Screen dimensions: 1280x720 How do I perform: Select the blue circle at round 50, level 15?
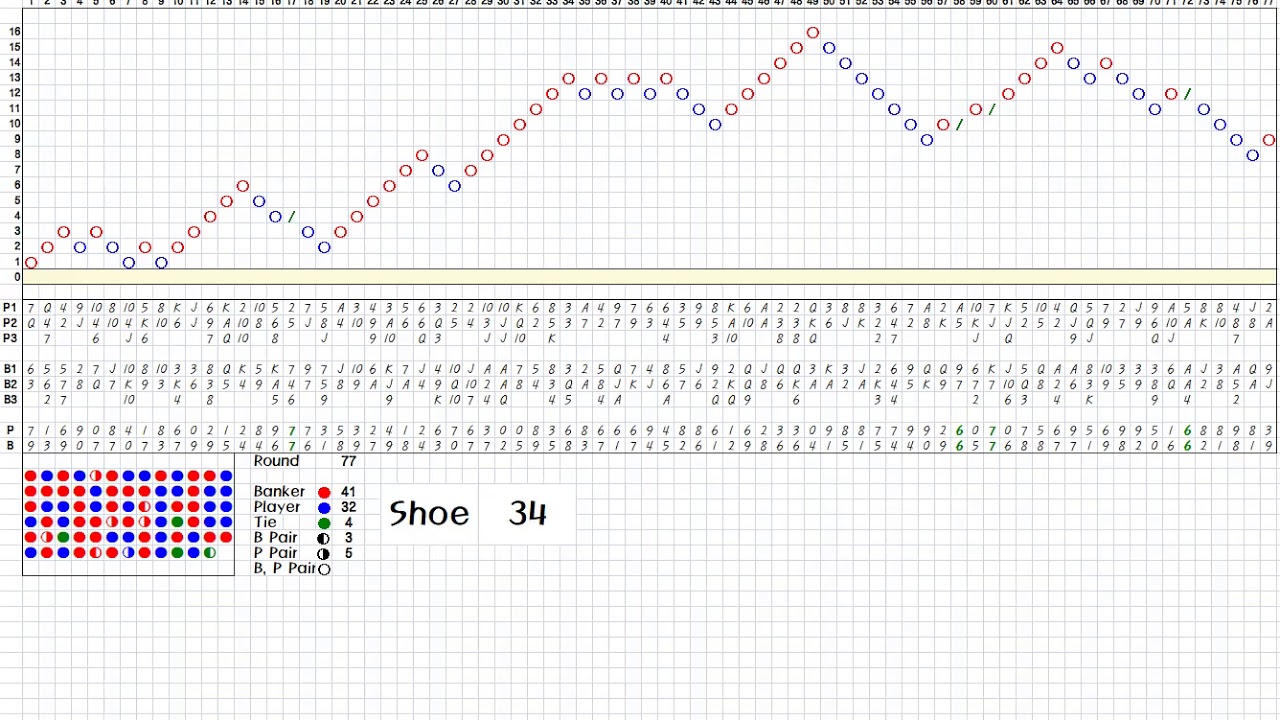pos(829,48)
